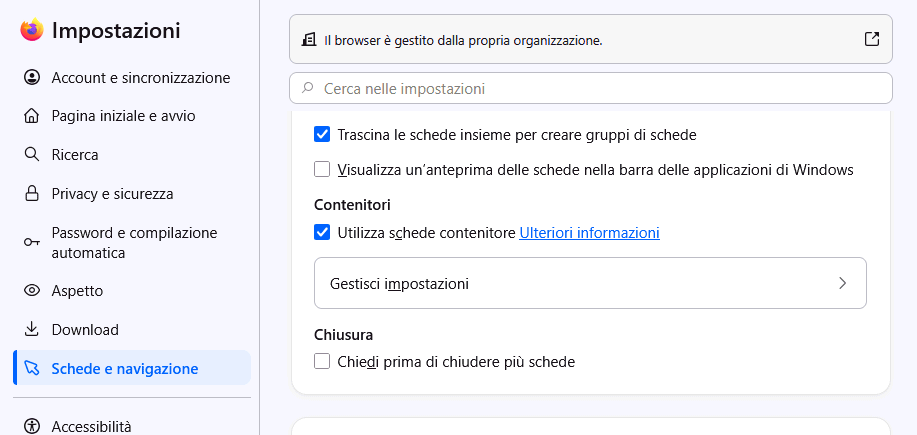This screenshot has height=435, width=917.
Task: Click Gestisci impostazioni button label
Action: click(x=399, y=284)
